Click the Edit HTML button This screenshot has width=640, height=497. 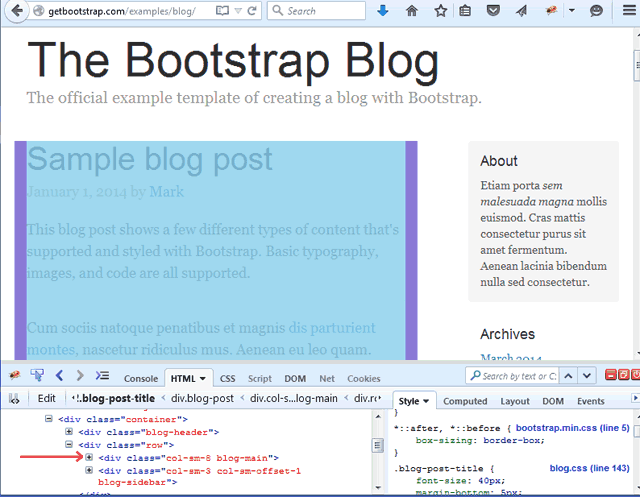click(46, 398)
